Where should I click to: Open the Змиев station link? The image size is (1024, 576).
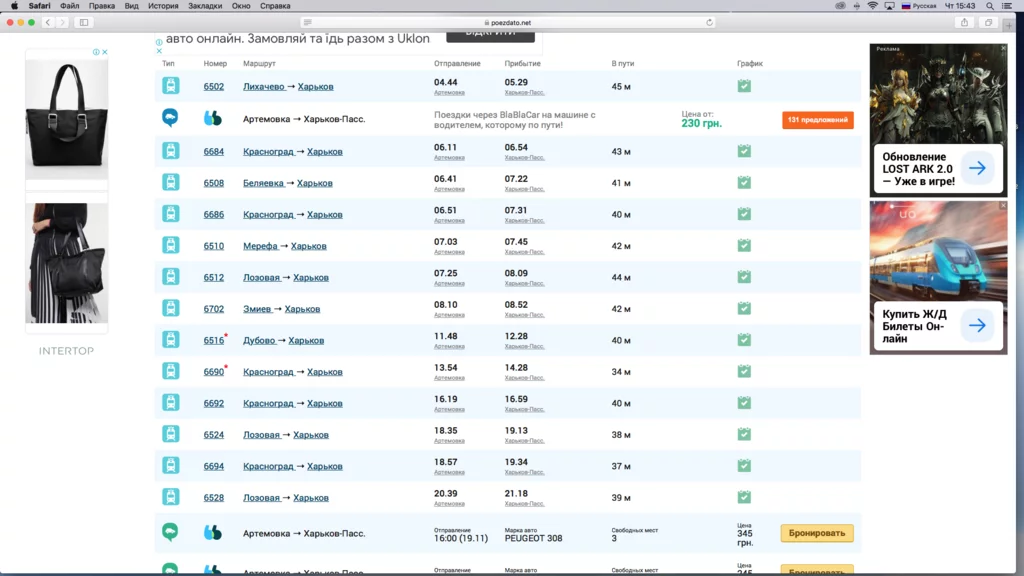tap(257, 309)
